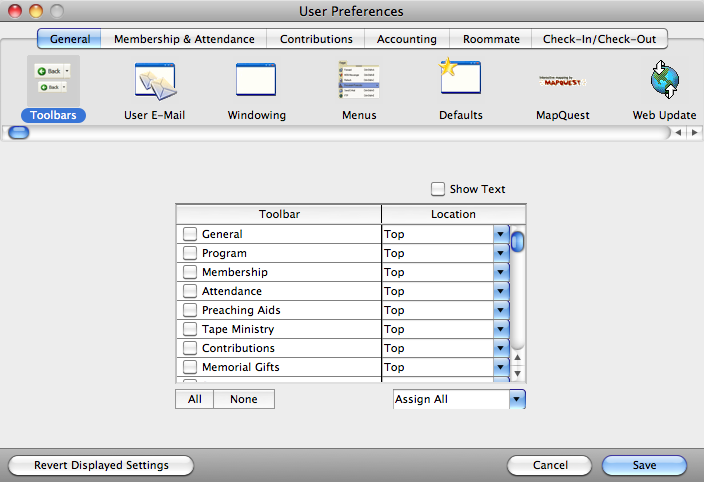
Task: Open the Windowing preferences icon
Action: click(x=256, y=80)
